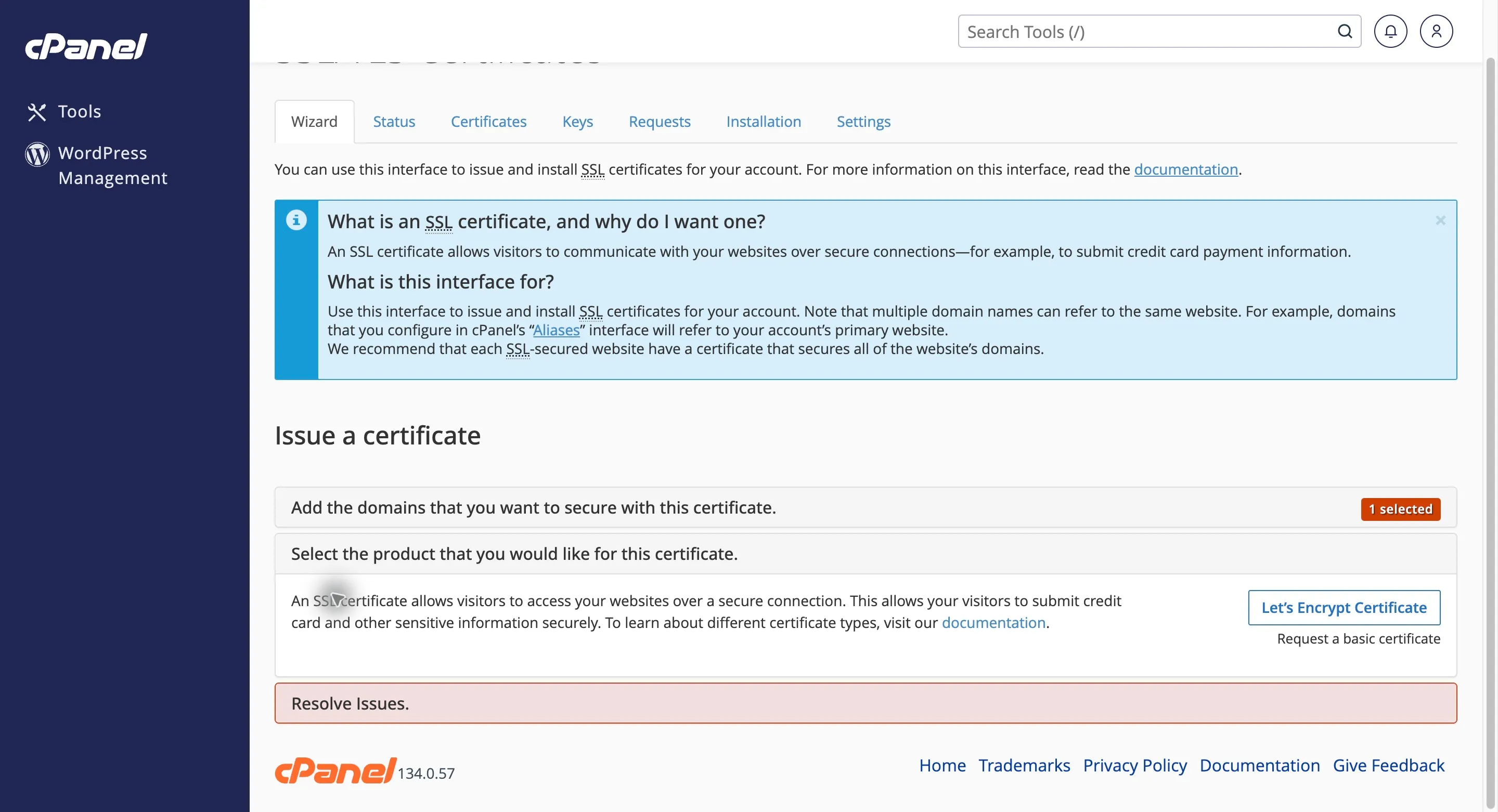
Task: Click Give Feedback link
Action: (1388, 765)
